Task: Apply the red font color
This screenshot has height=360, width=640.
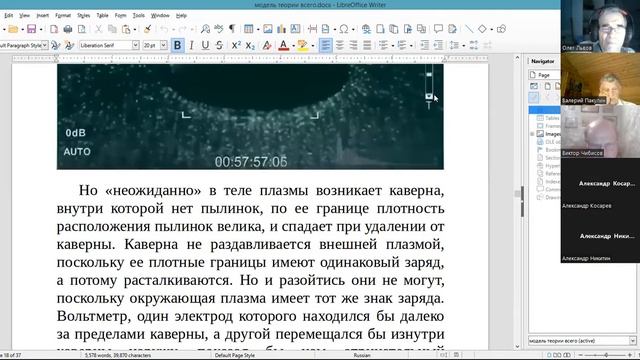Action: [283, 45]
